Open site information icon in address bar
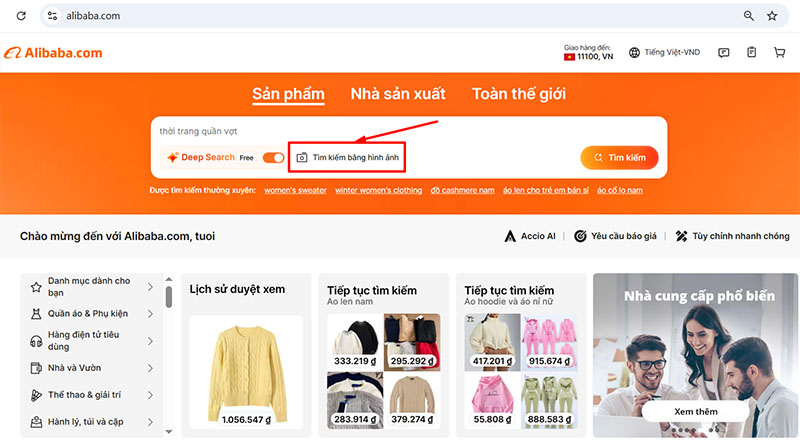 point(52,16)
